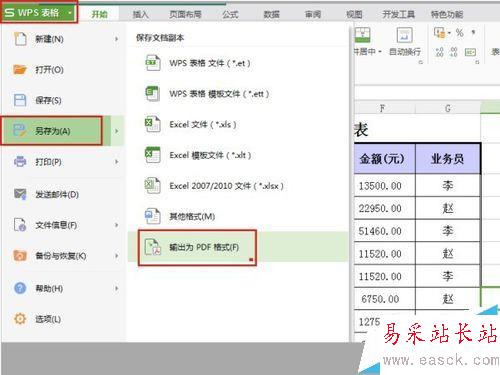The width and height of the screenshot is (500, 375).
Task: Open the 特色功能 ribbon tab
Action: [x=447, y=14]
